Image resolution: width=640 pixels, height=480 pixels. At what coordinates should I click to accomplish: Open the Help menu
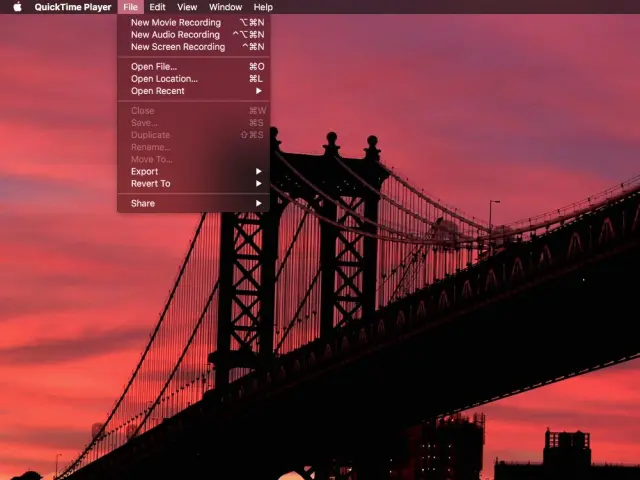tap(263, 7)
